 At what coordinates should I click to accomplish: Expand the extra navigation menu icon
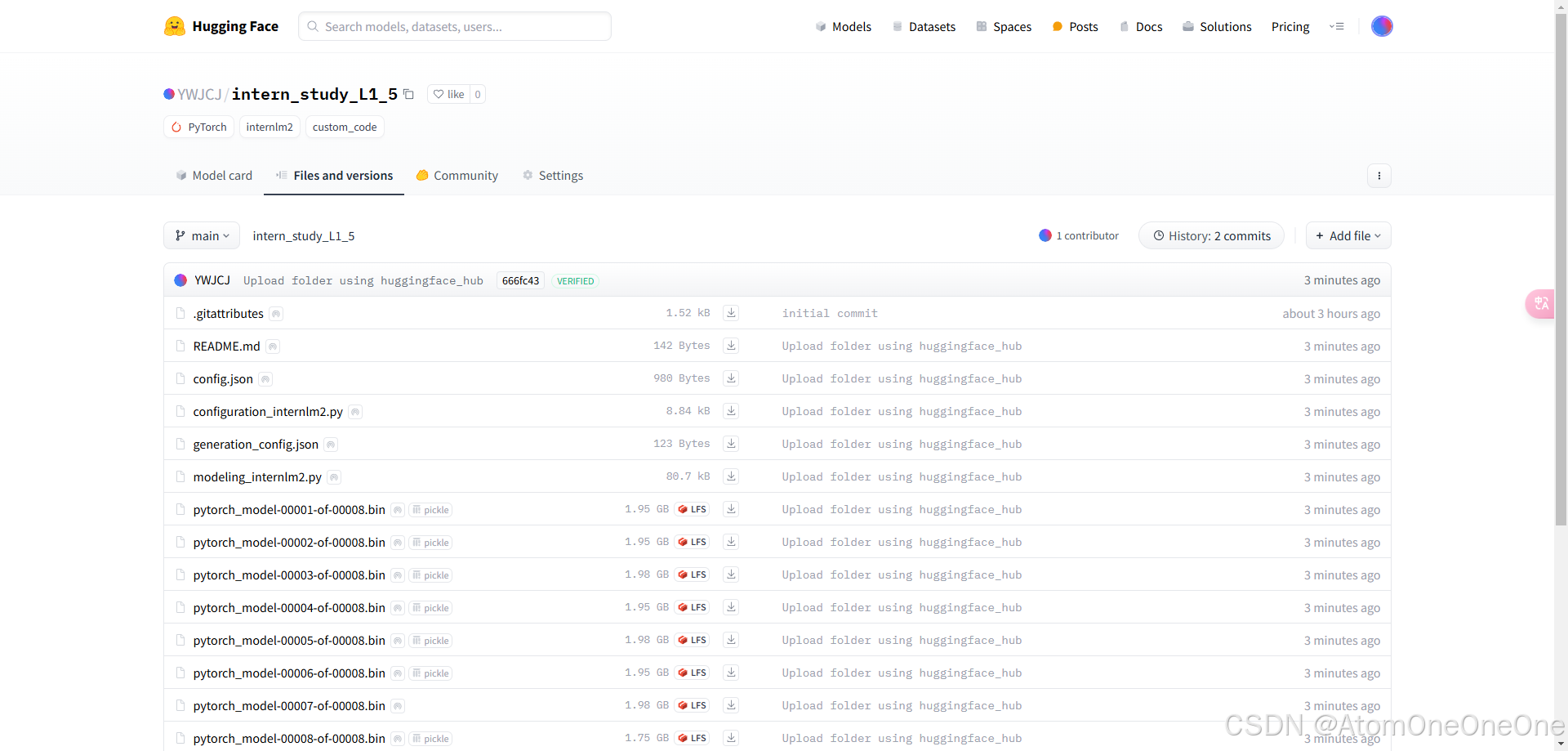click(1337, 27)
